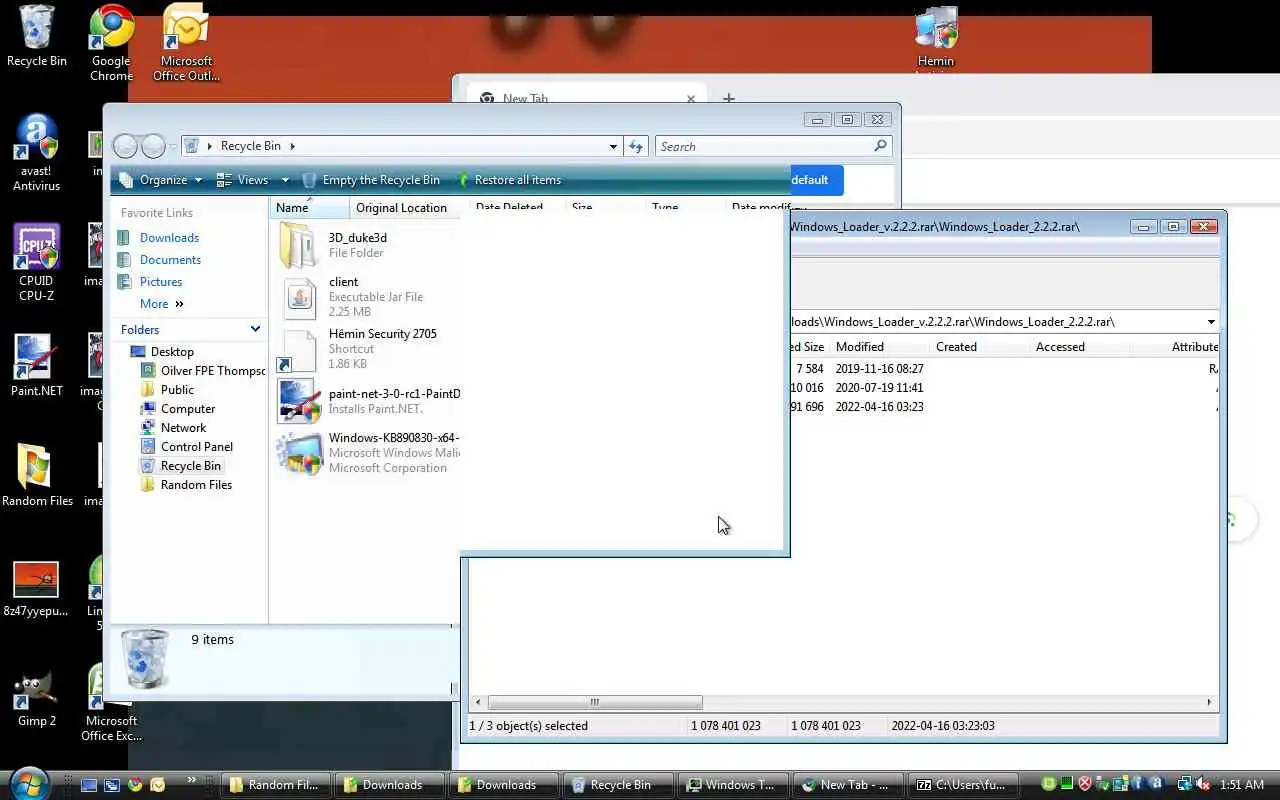Image resolution: width=1280 pixels, height=800 pixels.
Task: Select Control Panel in the Folders tree
Action: pos(196,447)
